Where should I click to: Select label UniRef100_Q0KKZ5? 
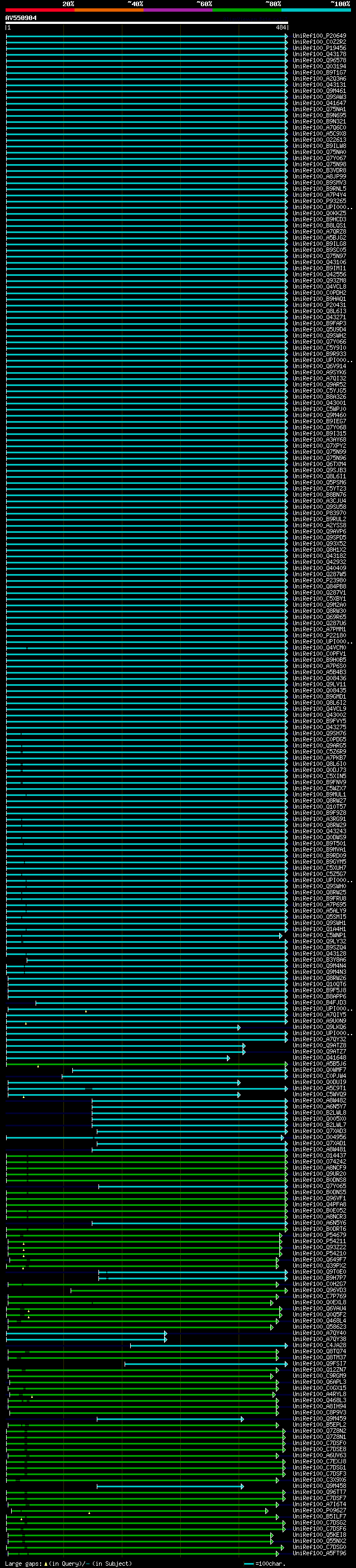point(319,213)
